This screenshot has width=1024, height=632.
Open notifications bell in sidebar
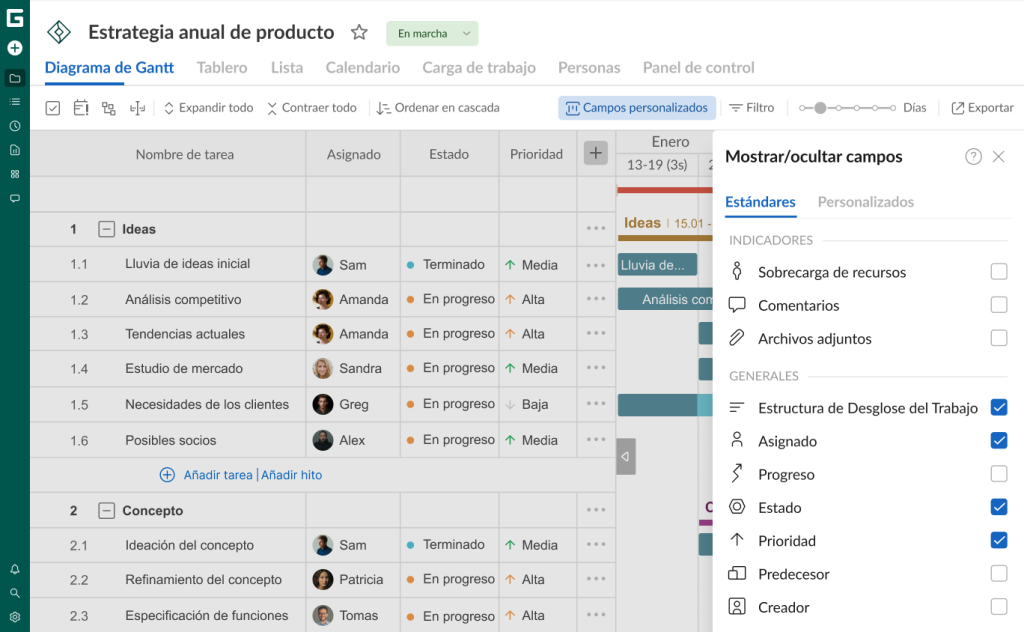click(15, 569)
